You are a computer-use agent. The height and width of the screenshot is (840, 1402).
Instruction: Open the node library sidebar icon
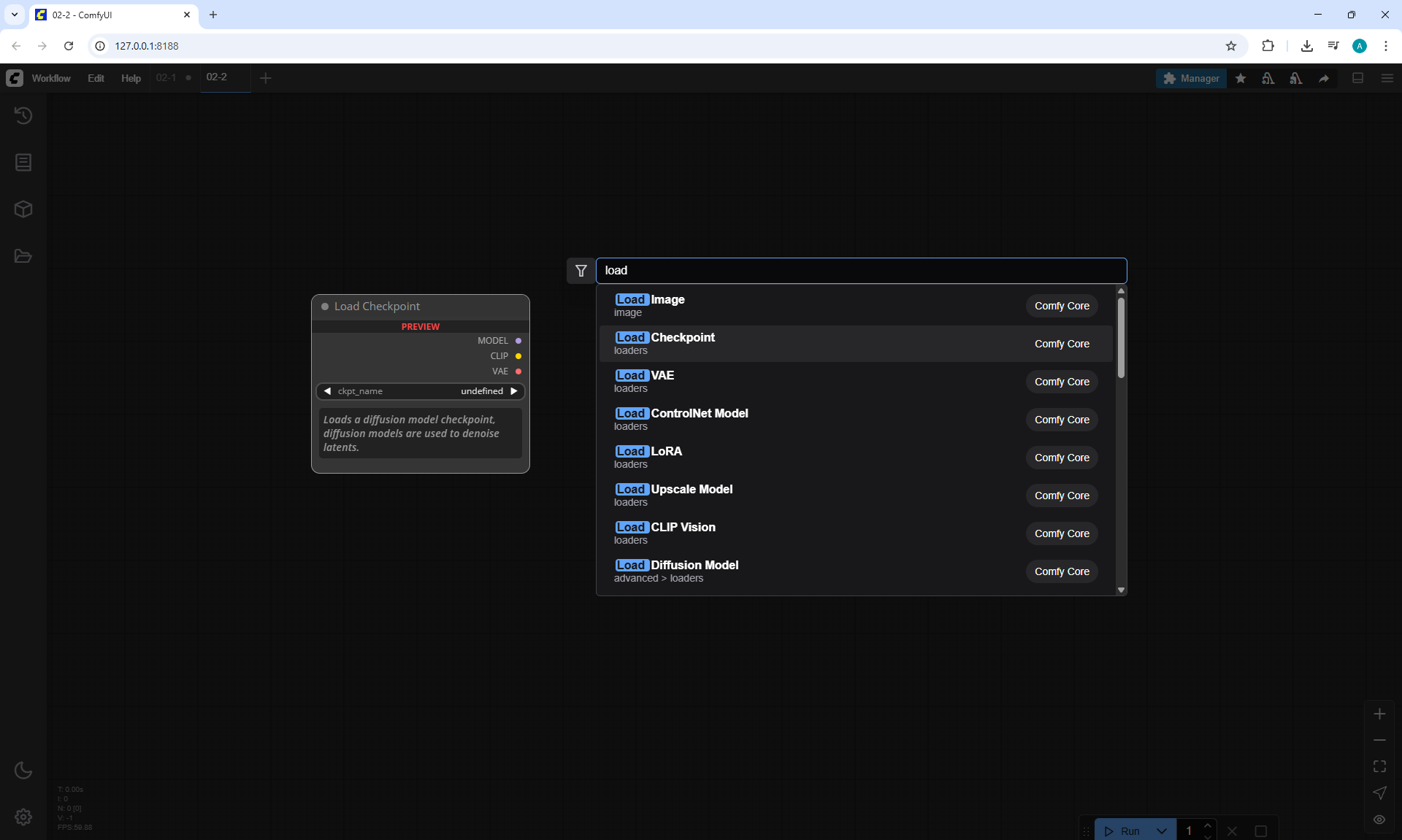pos(23,162)
